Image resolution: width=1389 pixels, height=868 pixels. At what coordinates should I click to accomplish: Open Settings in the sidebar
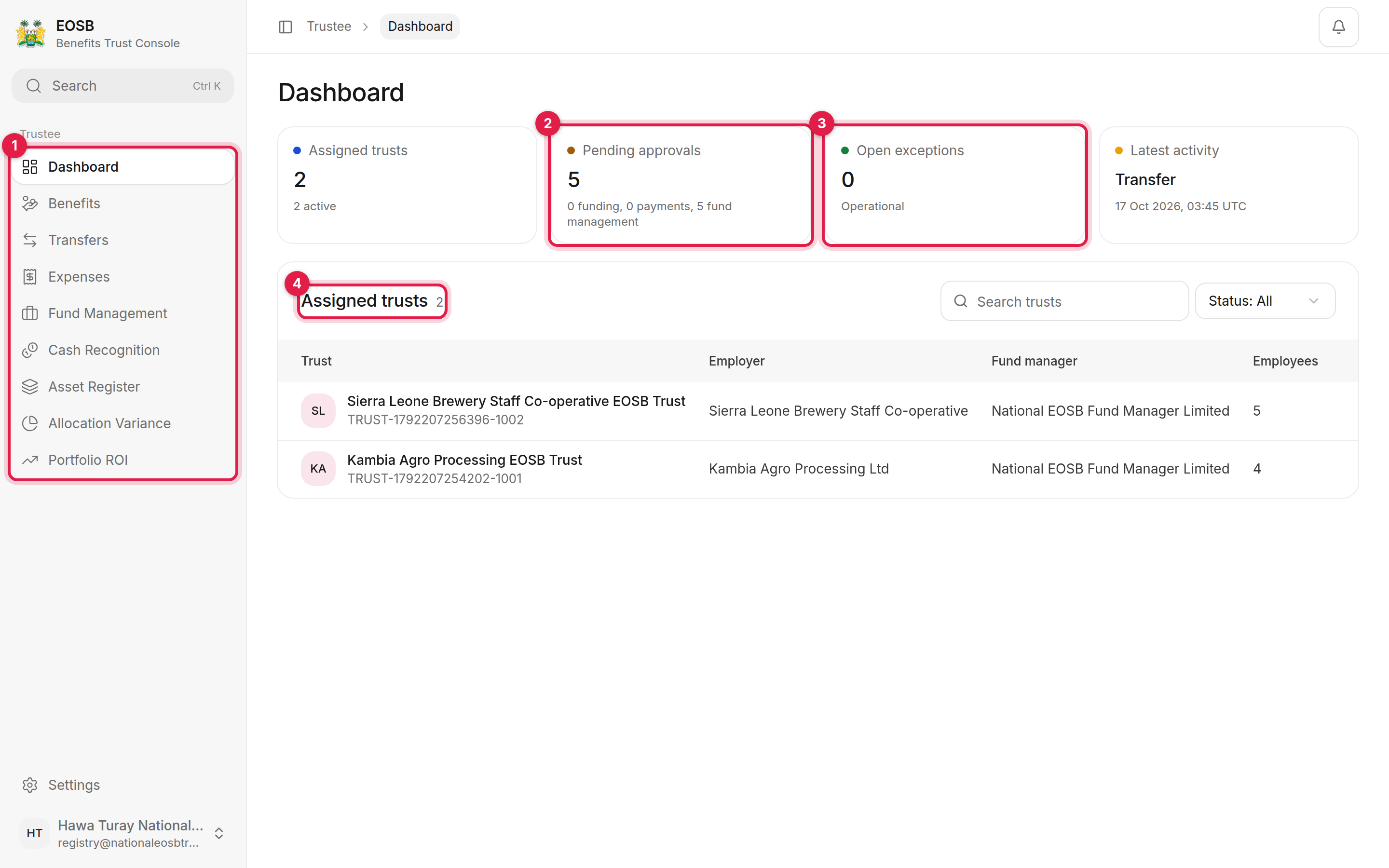pos(123,785)
